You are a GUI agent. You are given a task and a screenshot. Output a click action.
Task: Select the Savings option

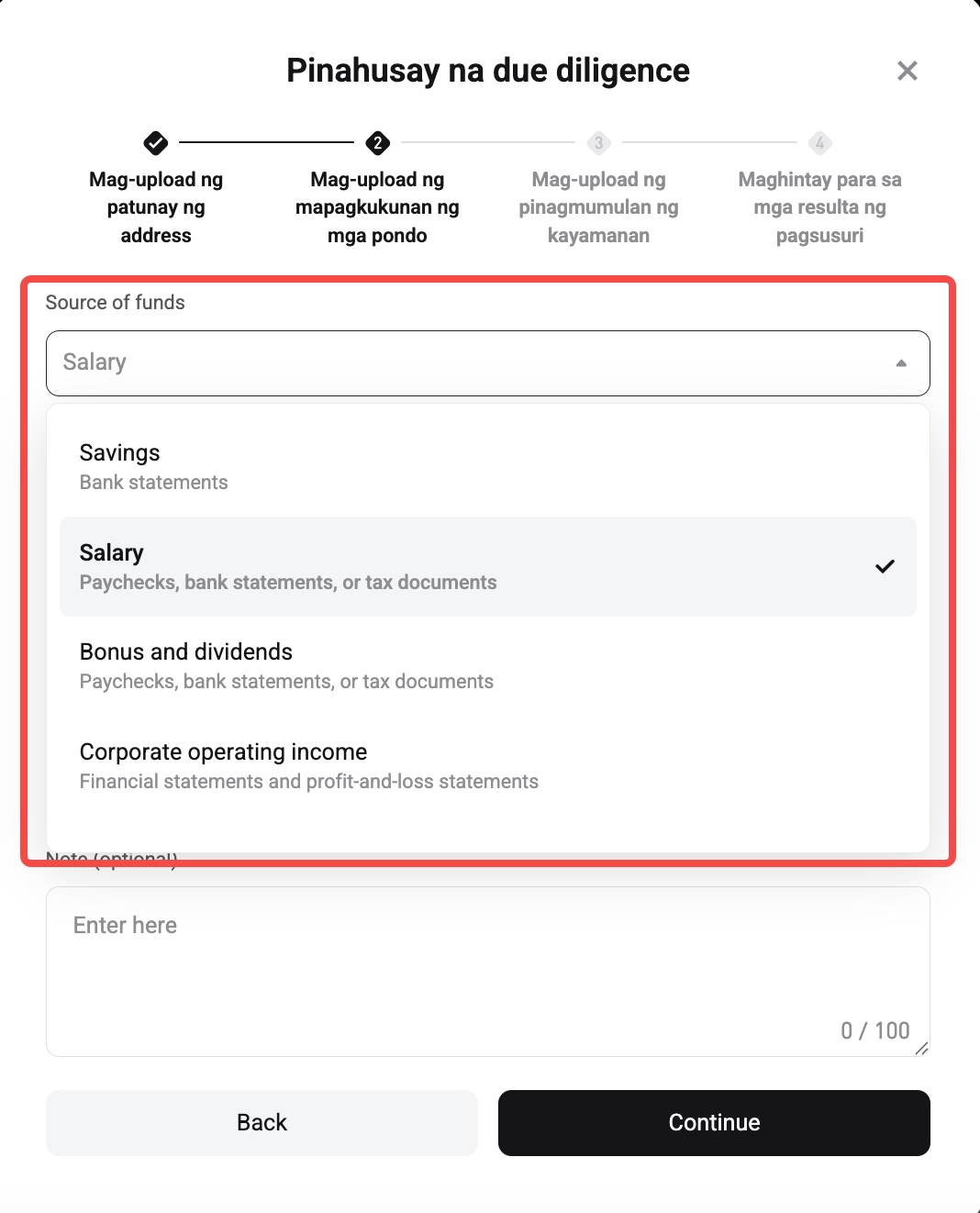487,464
